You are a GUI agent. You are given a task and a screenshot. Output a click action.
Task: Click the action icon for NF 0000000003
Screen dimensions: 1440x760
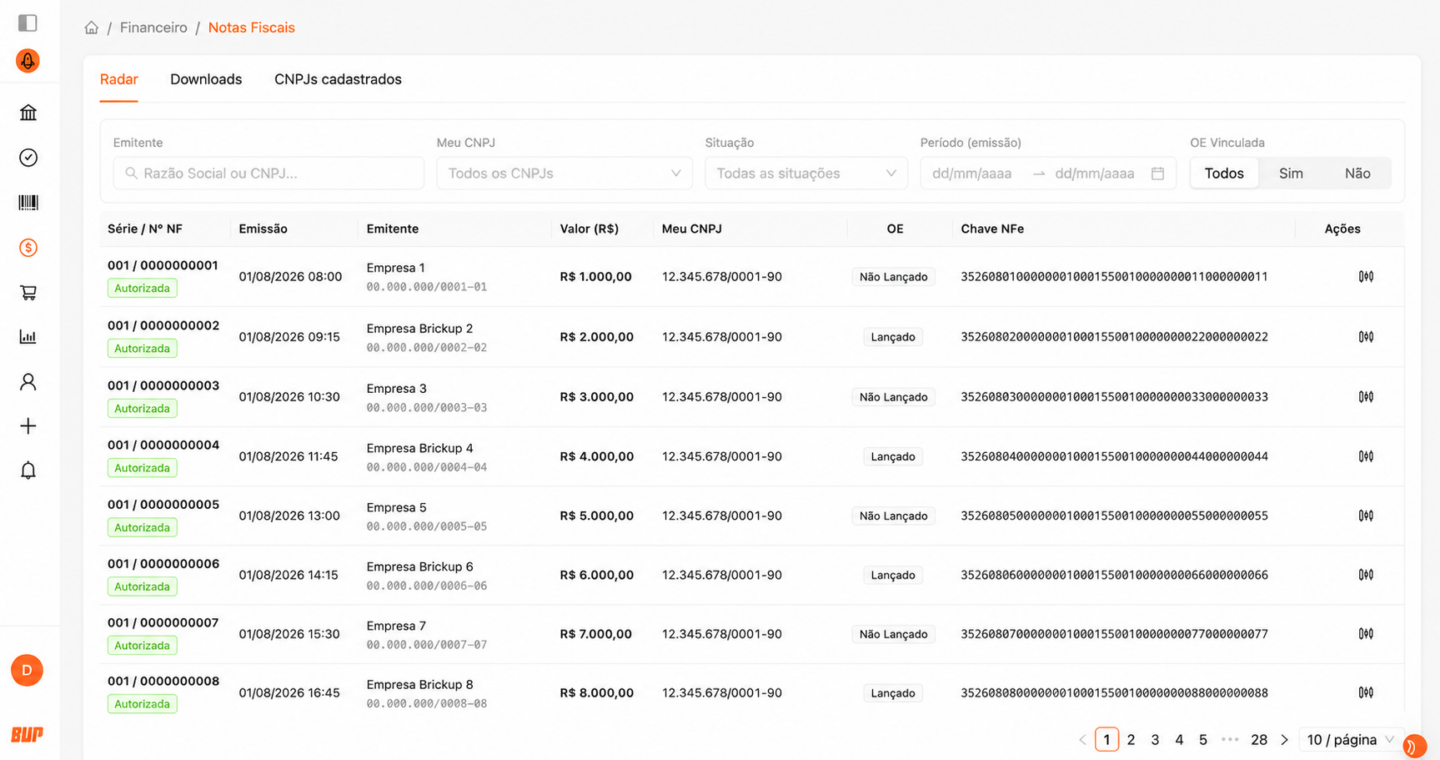(1366, 397)
